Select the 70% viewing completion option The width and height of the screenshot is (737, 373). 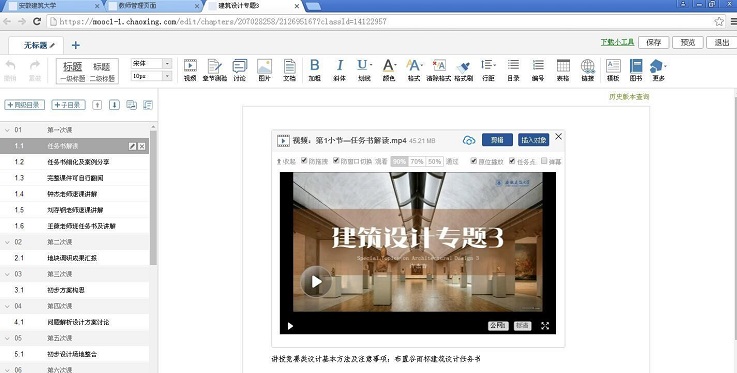pyautogui.click(x=417, y=161)
